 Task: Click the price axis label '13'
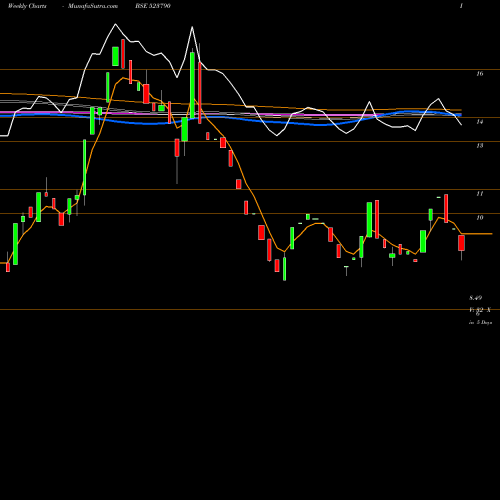[x=480, y=146]
